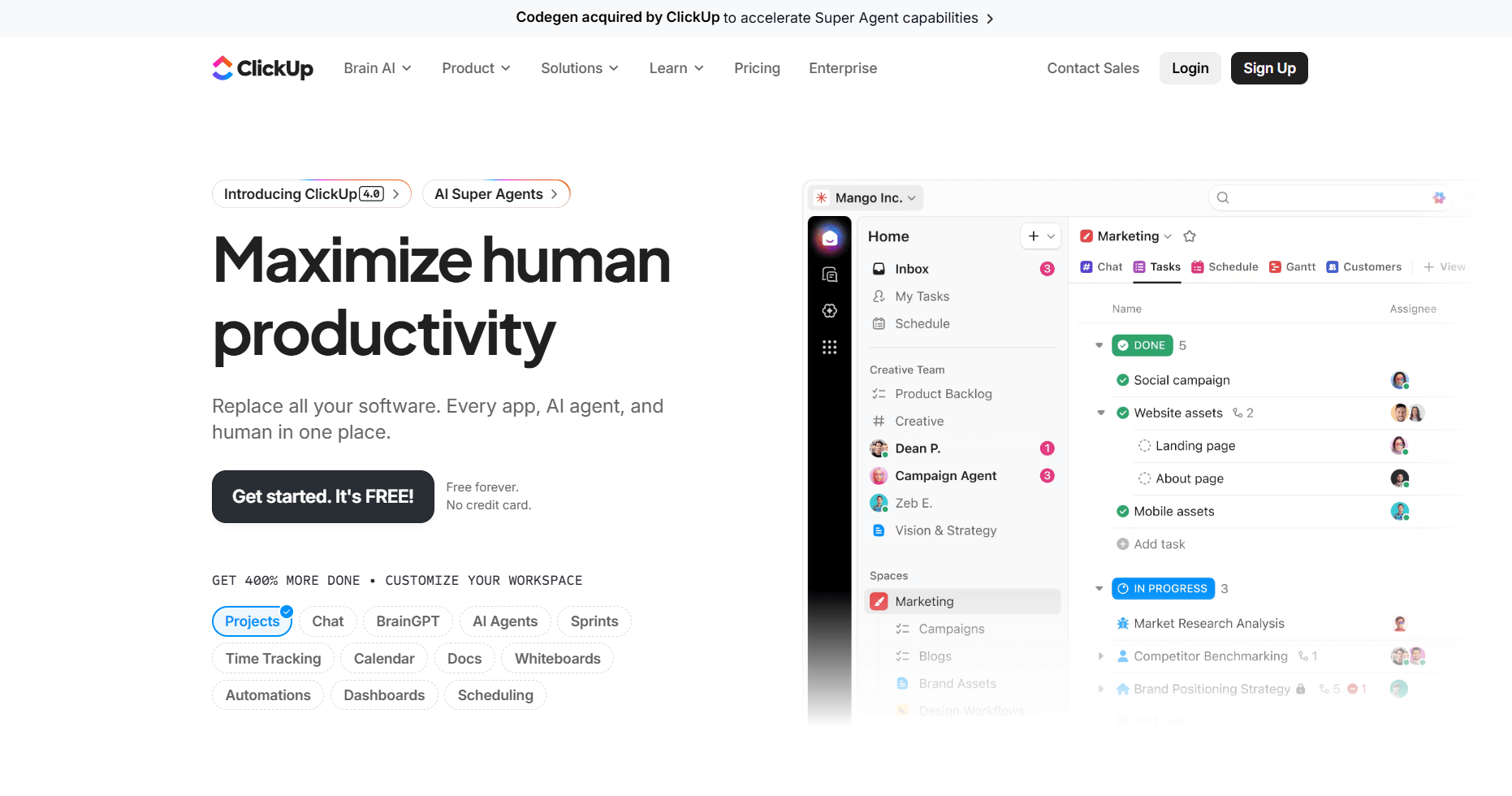Viewport: 1512px width, 796px height.
Task: Select the Projects feature chip
Action: 252,621
